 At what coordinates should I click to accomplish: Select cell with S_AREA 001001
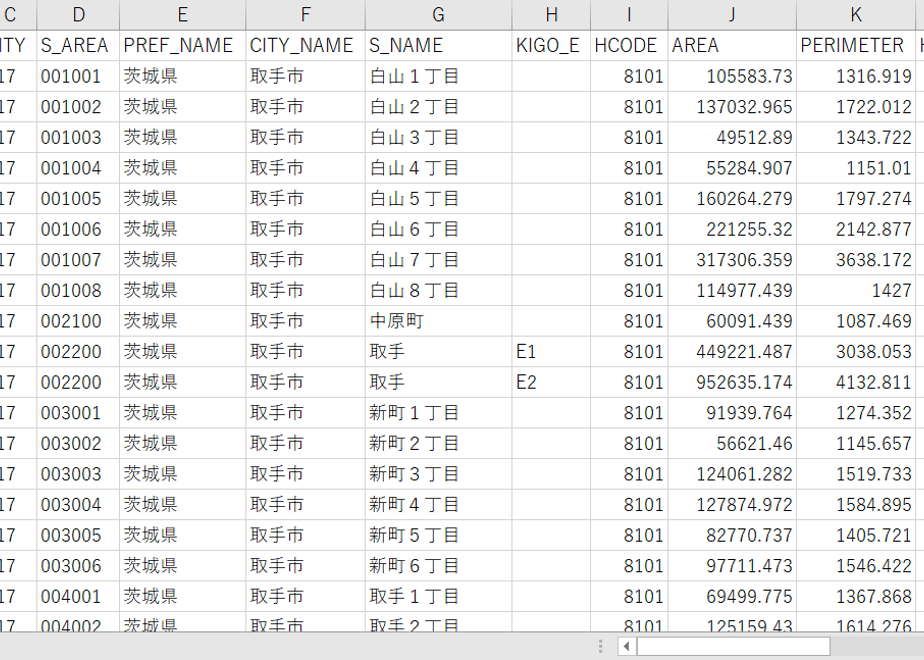point(78,76)
